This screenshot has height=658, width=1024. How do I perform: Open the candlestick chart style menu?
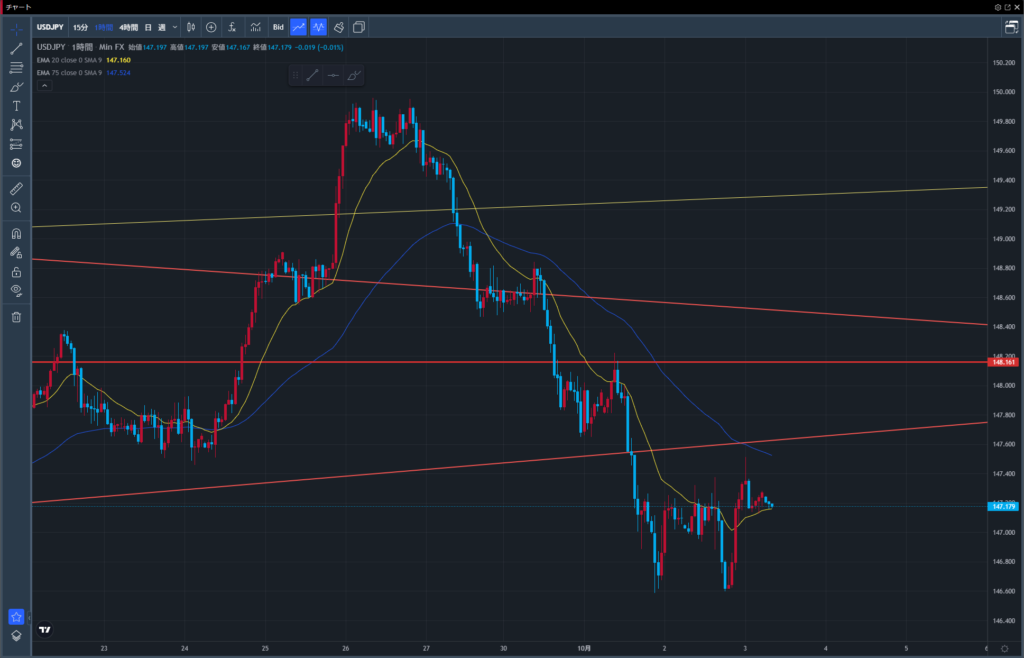coord(190,27)
